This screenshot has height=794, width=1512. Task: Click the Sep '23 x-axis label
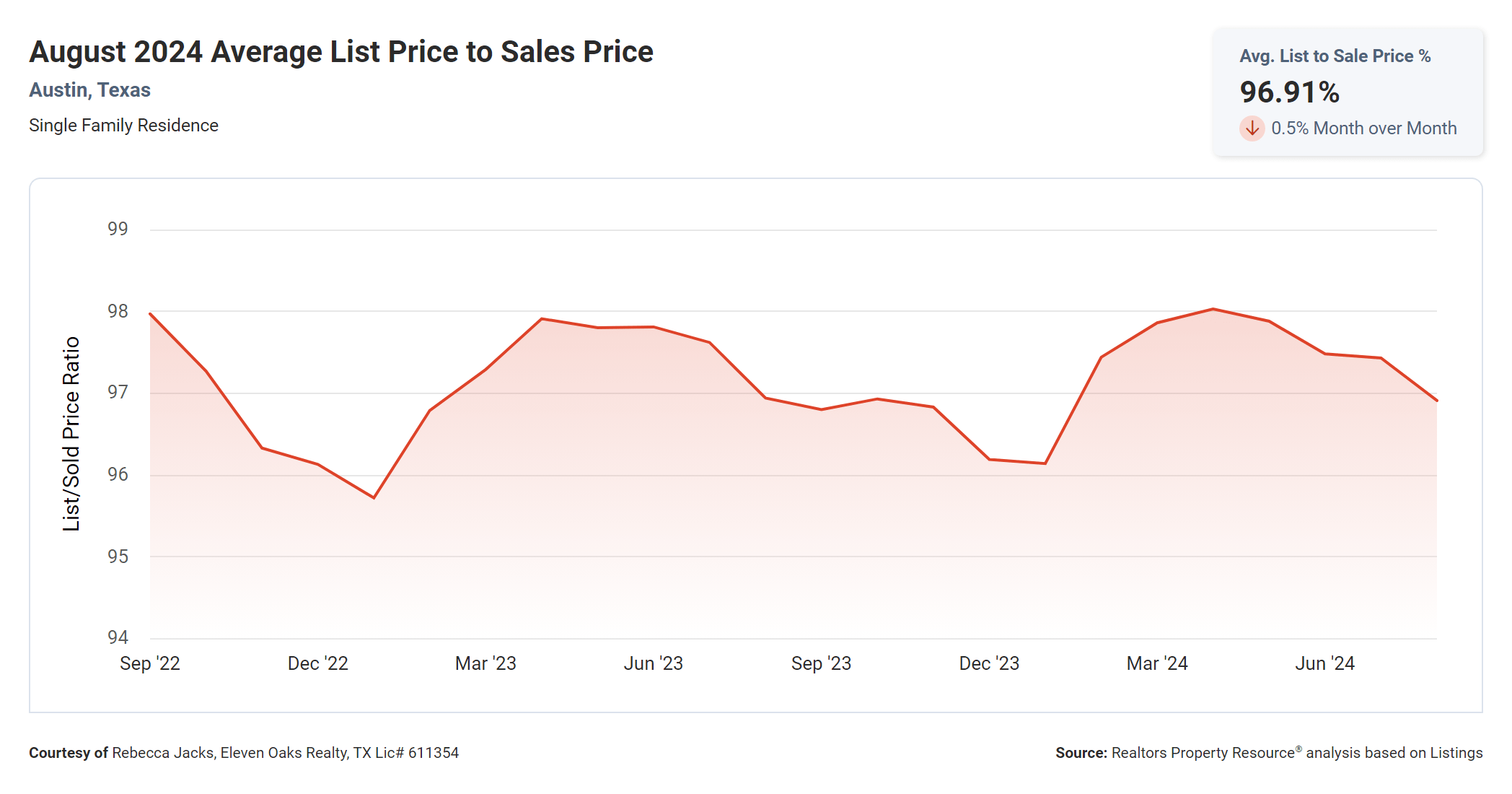click(821, 663)
